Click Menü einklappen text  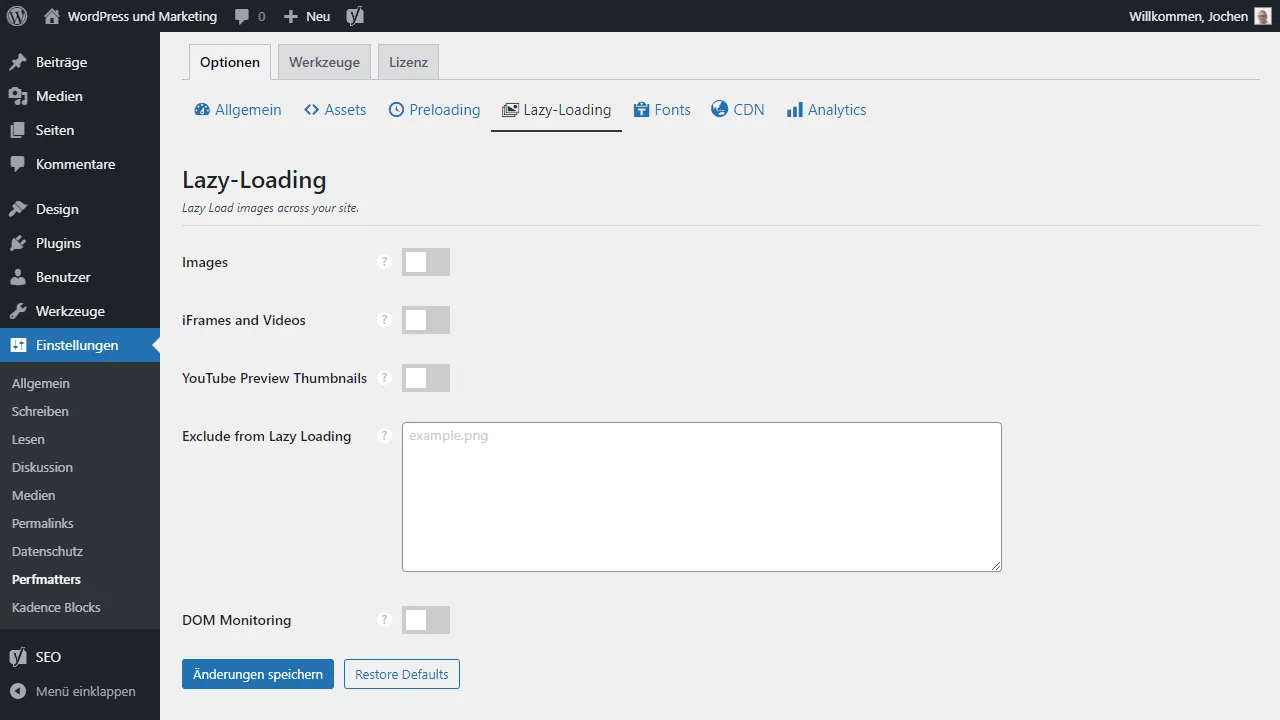pyautogui.click(x=86, y=691)
